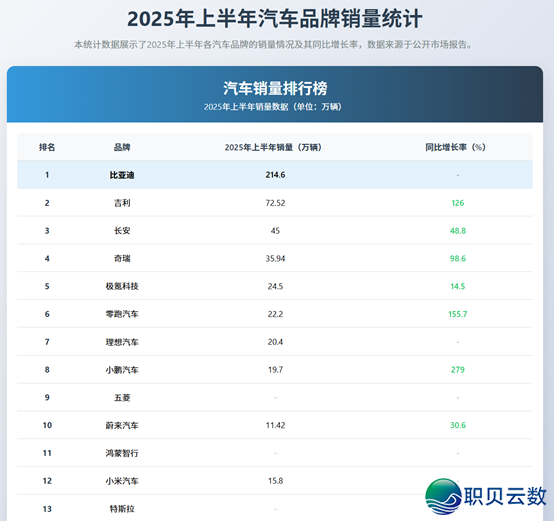Click the sales dash in the 特斯拉 row

pyautogui.click(x=275, y=509)
